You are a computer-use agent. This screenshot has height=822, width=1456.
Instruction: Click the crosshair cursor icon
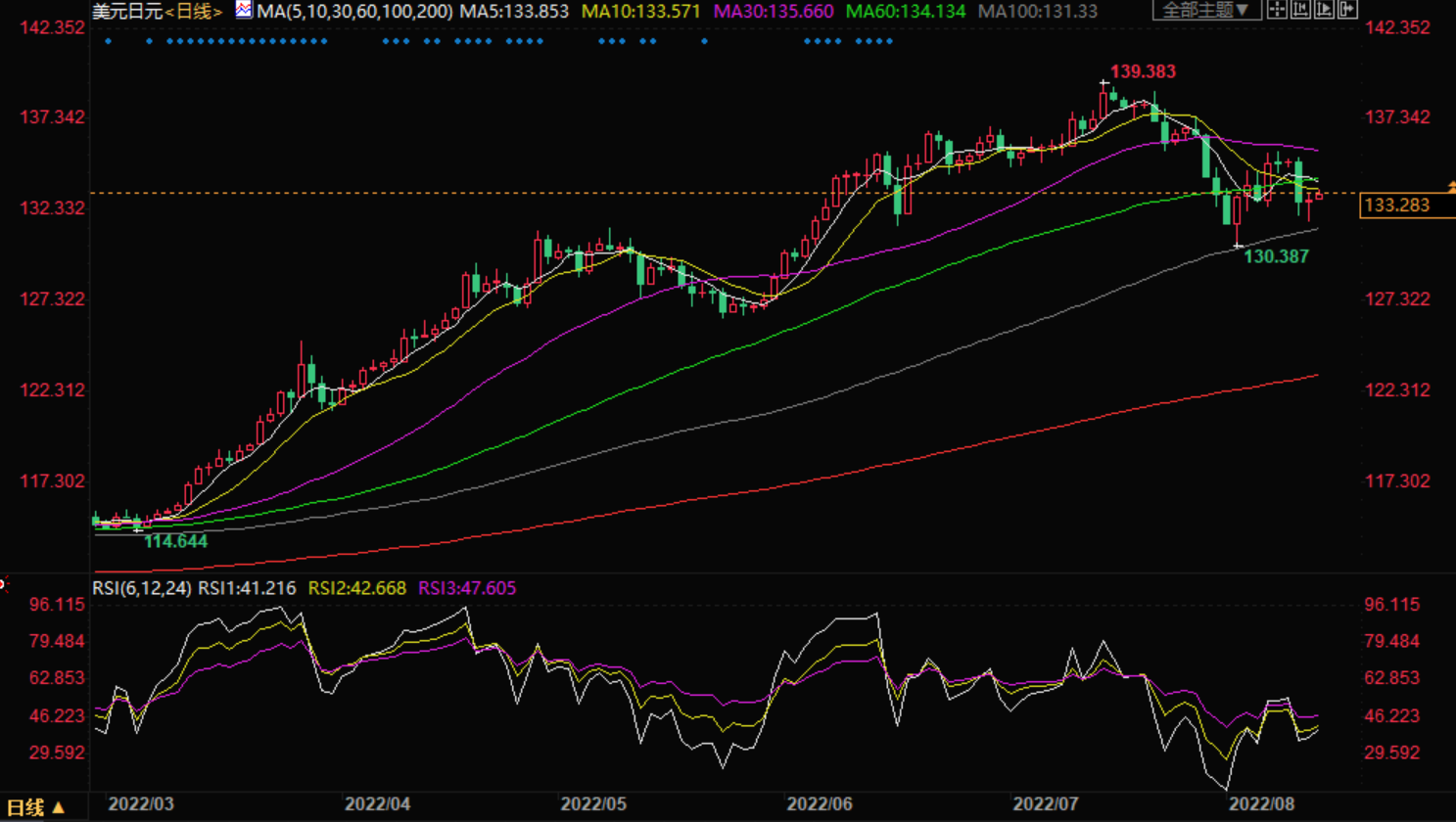tap(1277, 10)
